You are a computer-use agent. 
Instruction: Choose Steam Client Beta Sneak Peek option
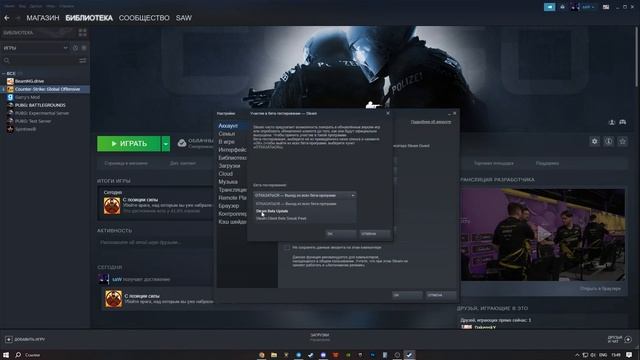pyautogui.click(x=304, y=218)
